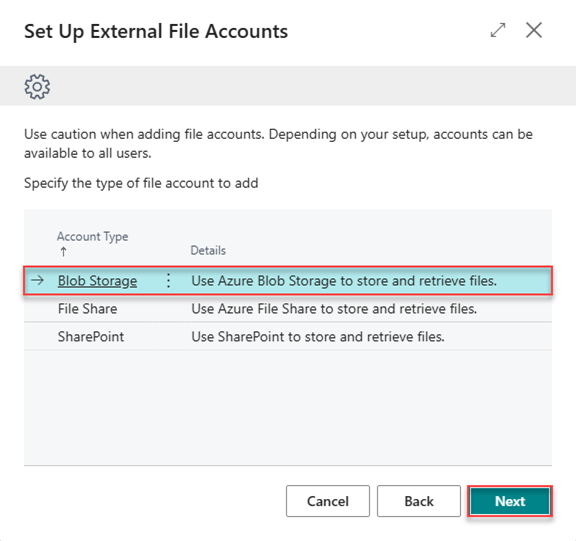Toggle the Account Type sort arrow

point(64,252)
